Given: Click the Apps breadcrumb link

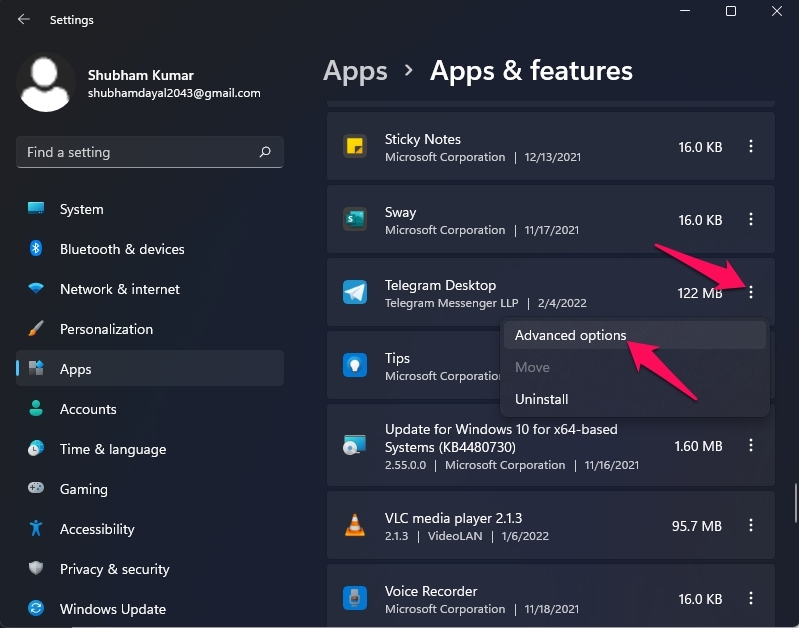Looking at the screenshot, I should [355, 71].
